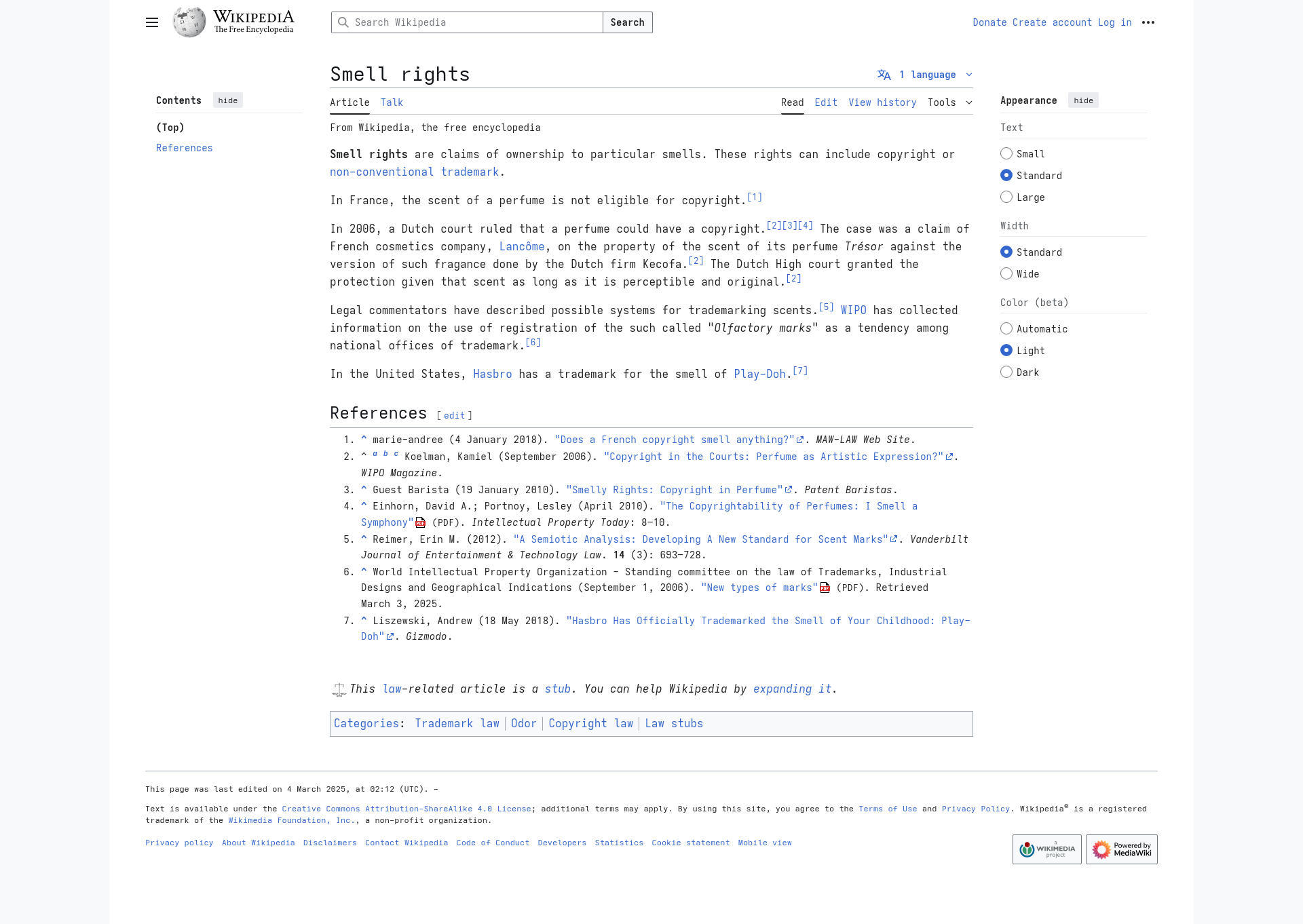
Task: Open Creative Commons Attribution-ShareAlike license link
Action: pos(407,809)
